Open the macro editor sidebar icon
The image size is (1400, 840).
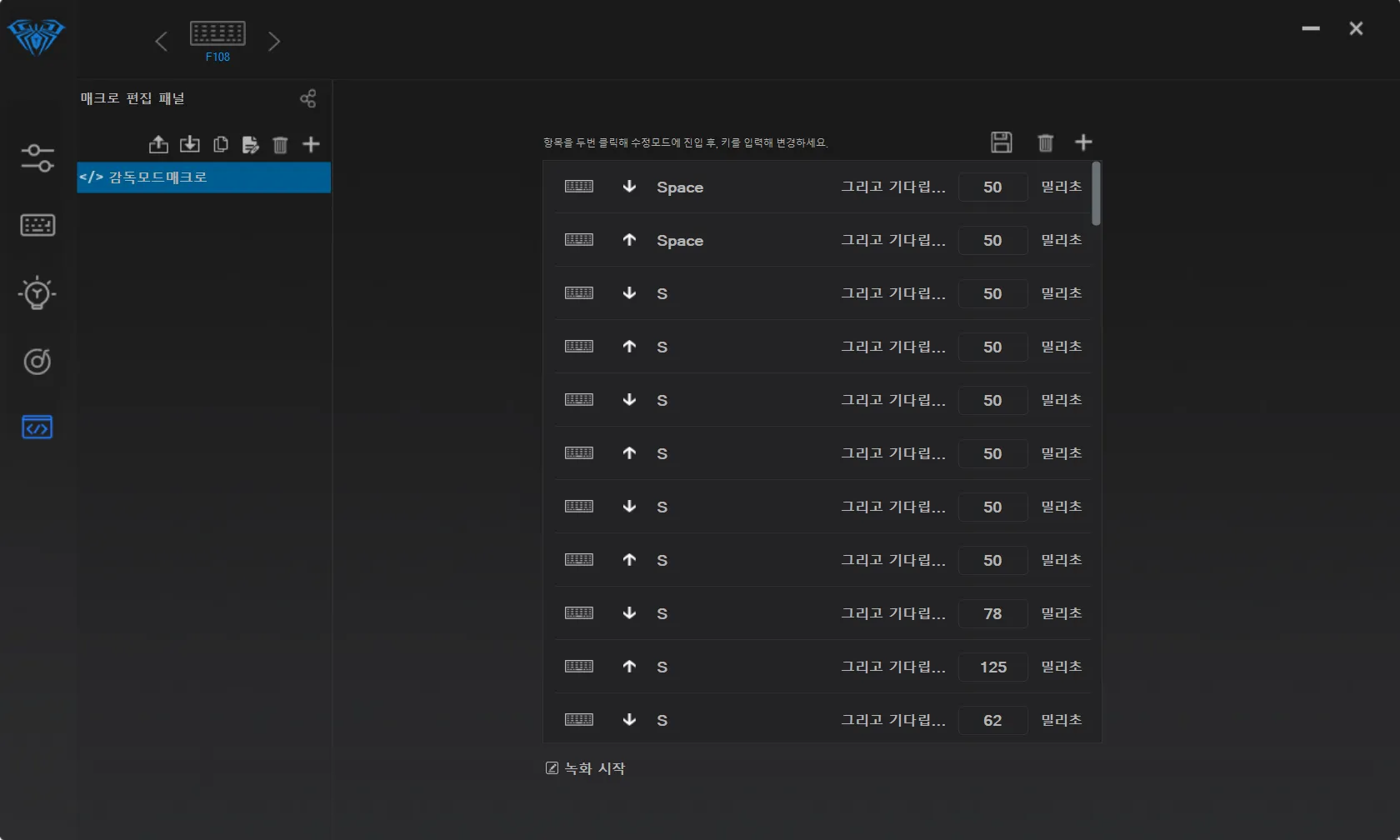(x=37, y=427)
